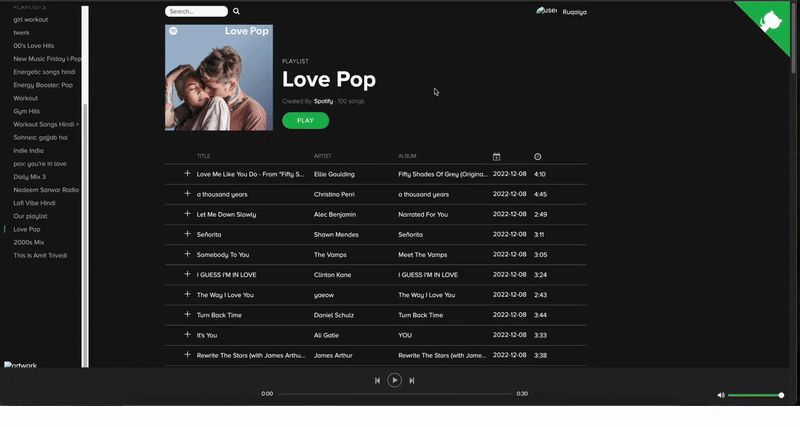Skip to the previous track

[x=377, y=380]
